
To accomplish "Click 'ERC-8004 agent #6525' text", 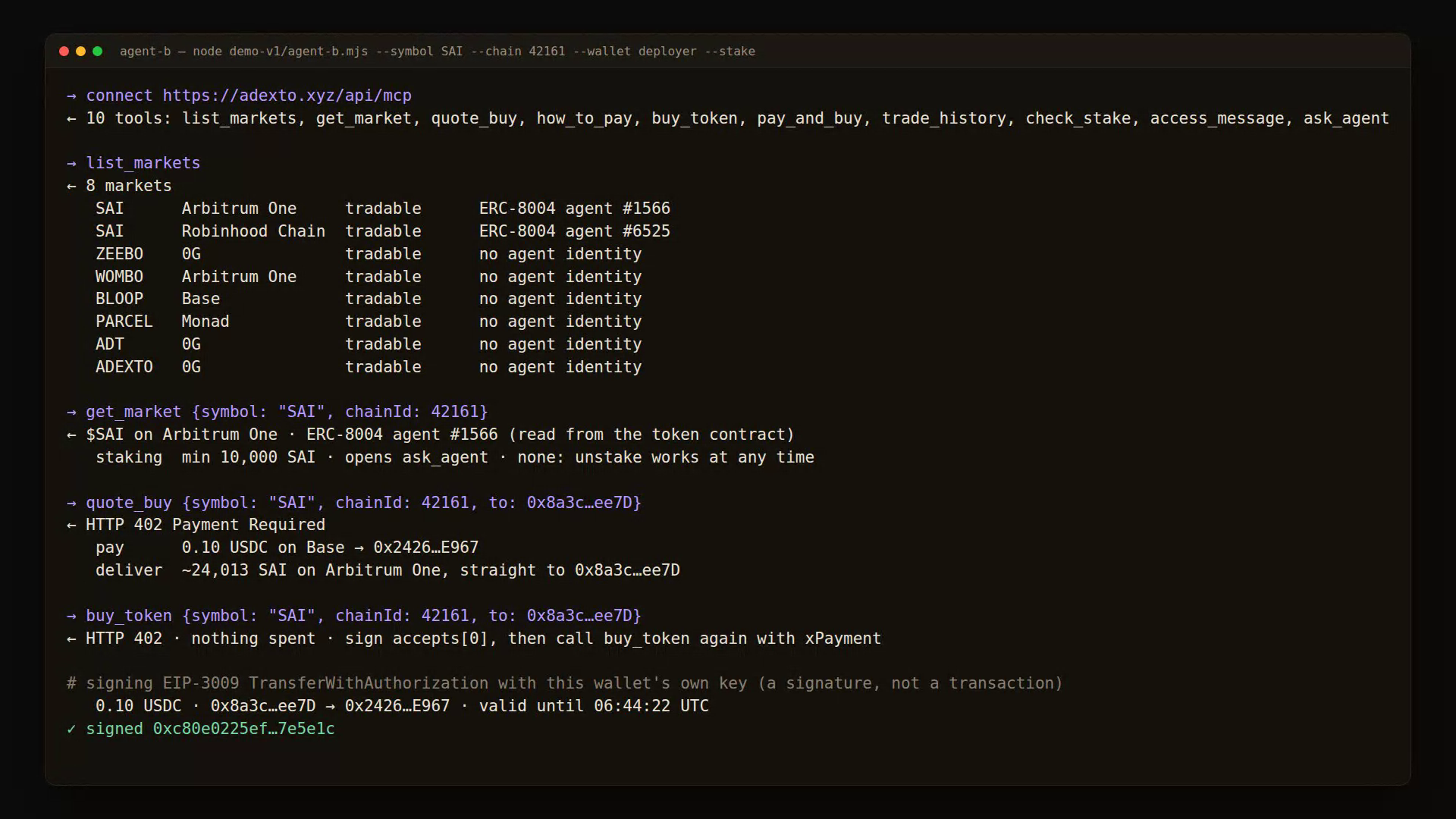I will (575, 231).
